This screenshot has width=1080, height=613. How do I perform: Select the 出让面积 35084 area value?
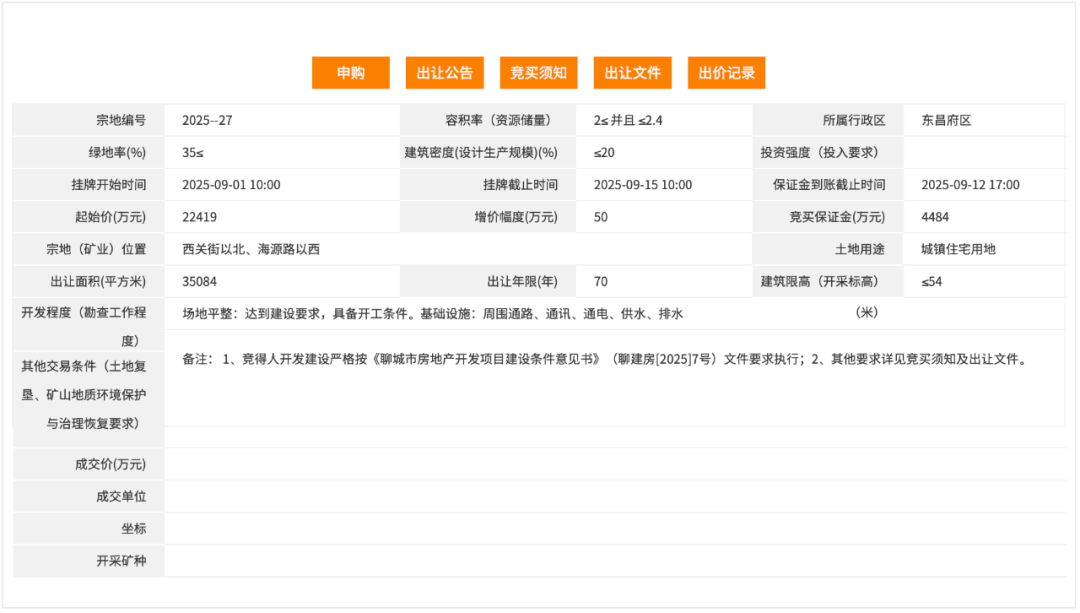click(196, 281)
